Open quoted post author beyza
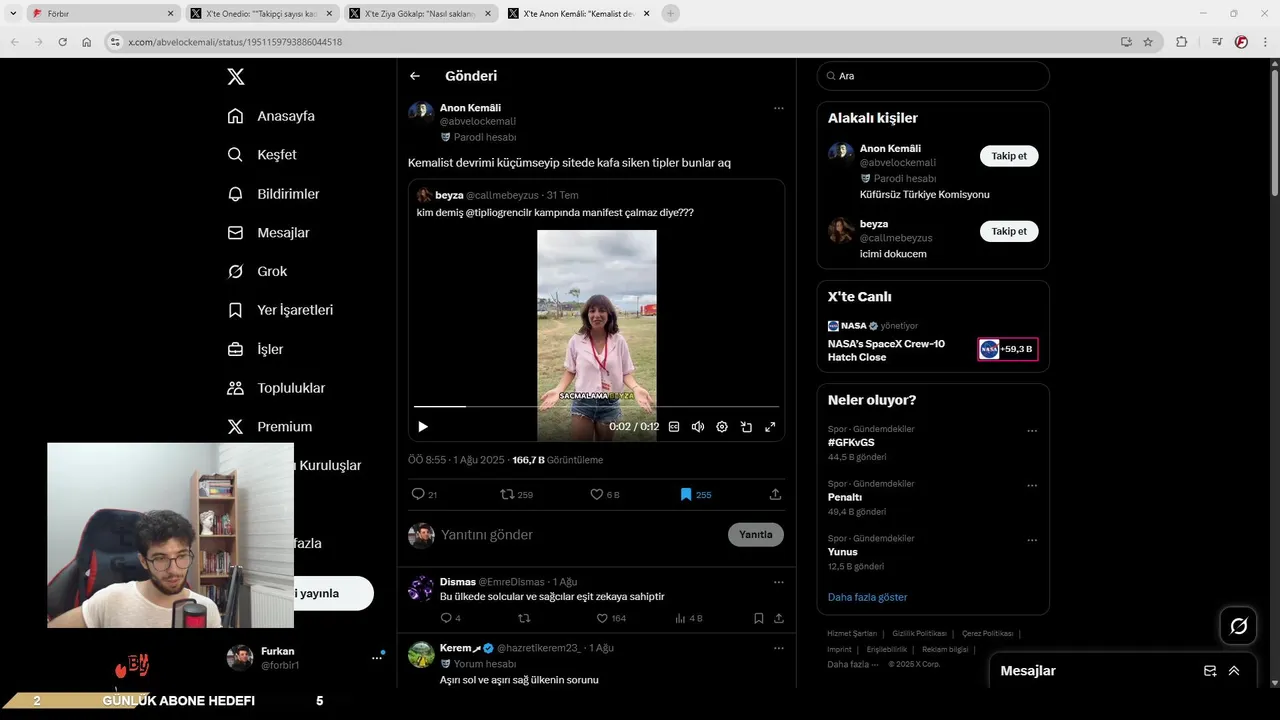Image resolution: width=1280 pixels, height=720 pixels. pyautogui.click(x=448, y=195)
